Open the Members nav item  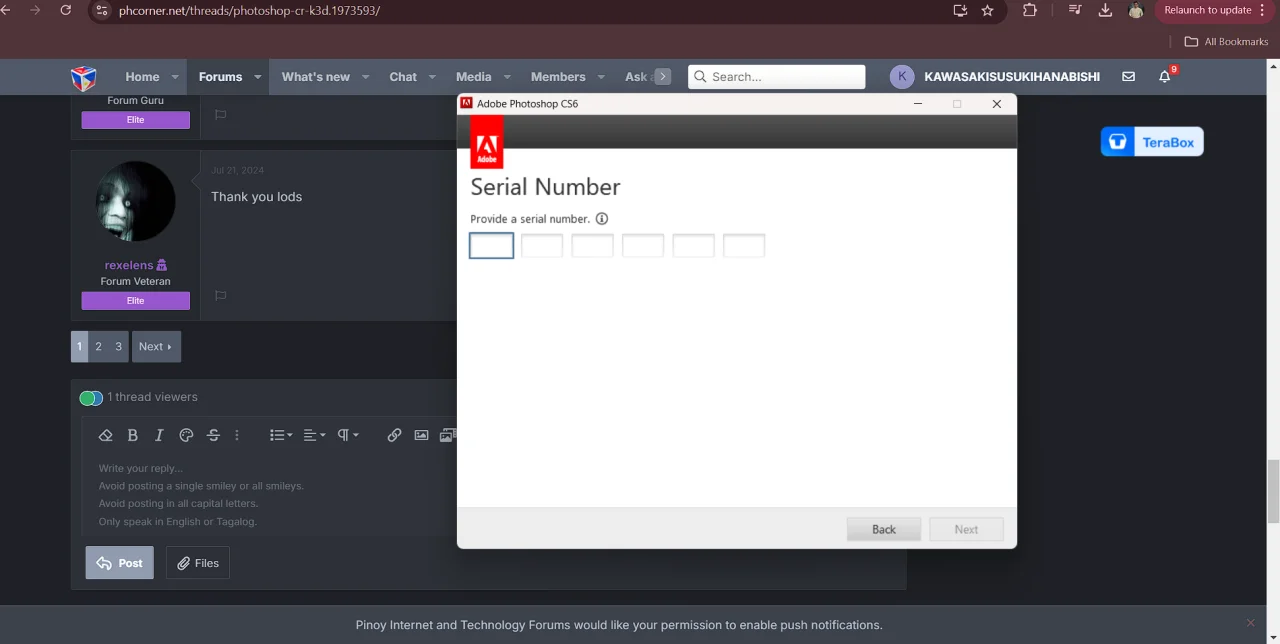coord(558,77)
